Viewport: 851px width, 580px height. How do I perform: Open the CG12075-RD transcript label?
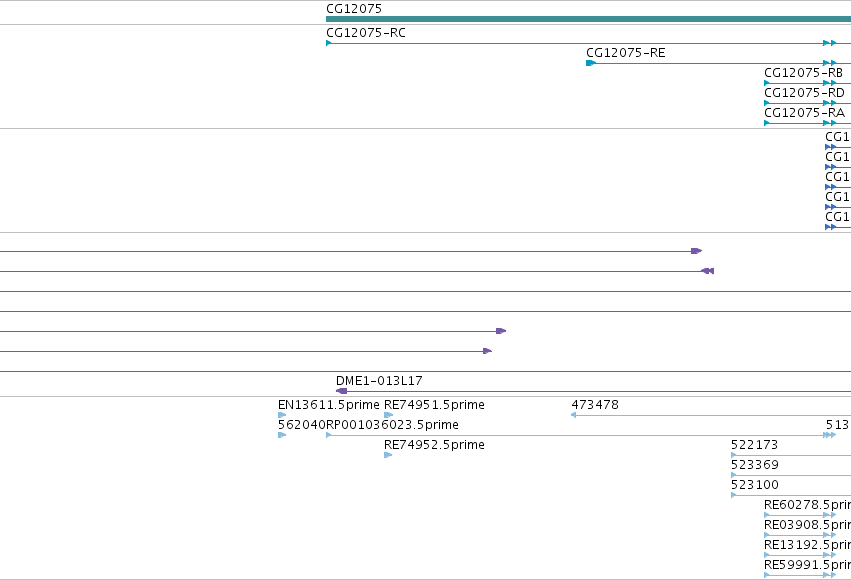coord(804,93)
